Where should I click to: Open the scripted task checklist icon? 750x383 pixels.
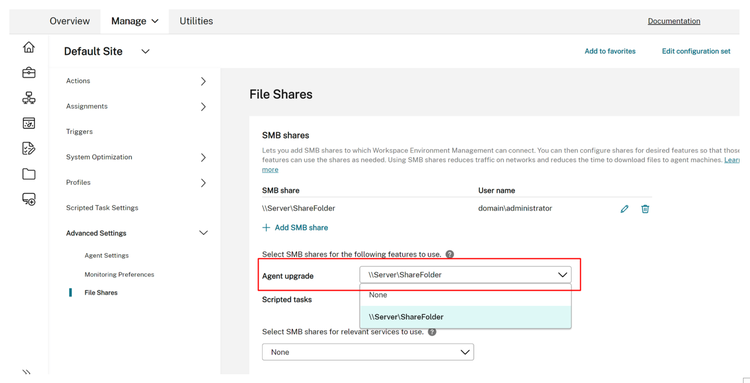click(29, 149)
